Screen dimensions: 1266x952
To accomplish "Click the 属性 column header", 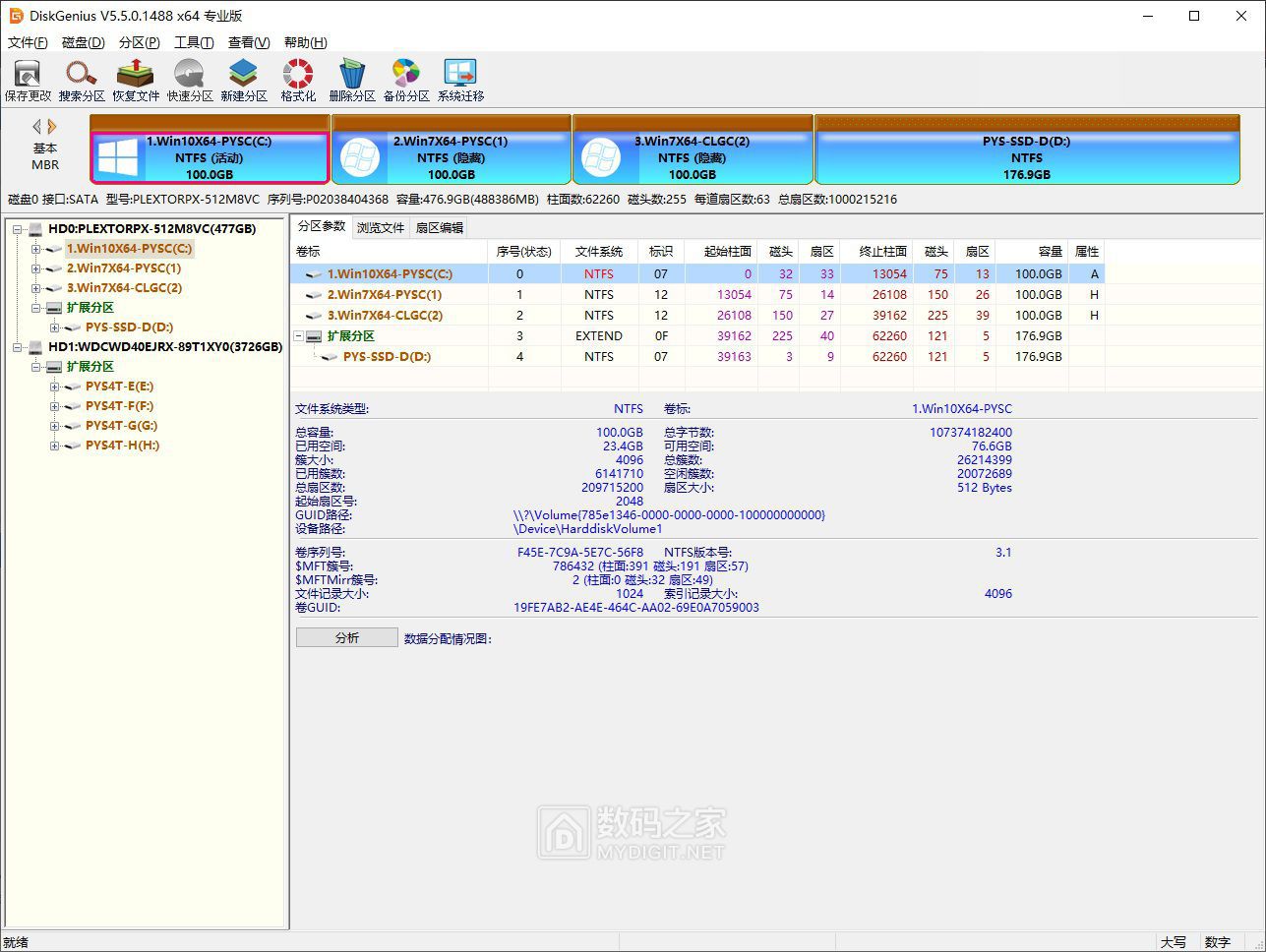I will tap(1087, 252).
